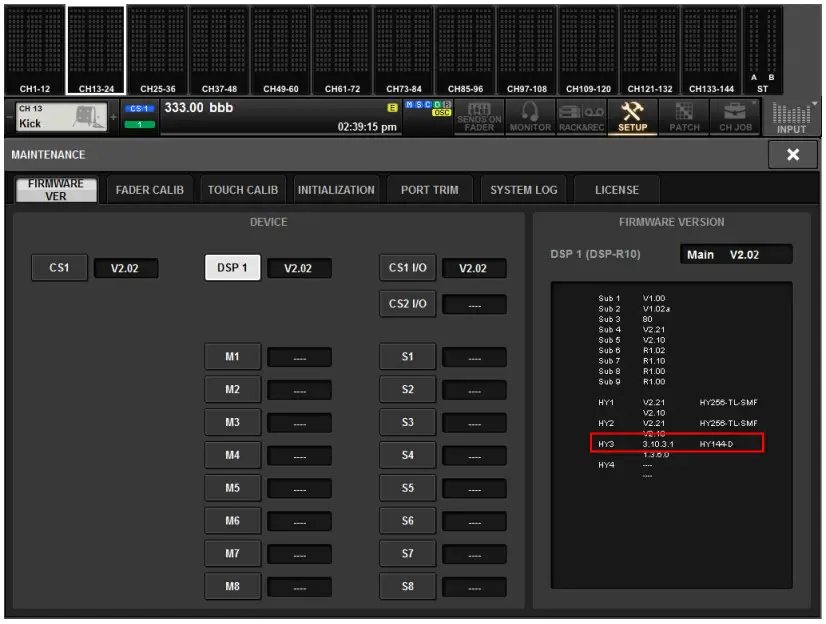Select the CH49-60 meter bank
This screenshot has height=624, width=826.
[x=281, y=50]
